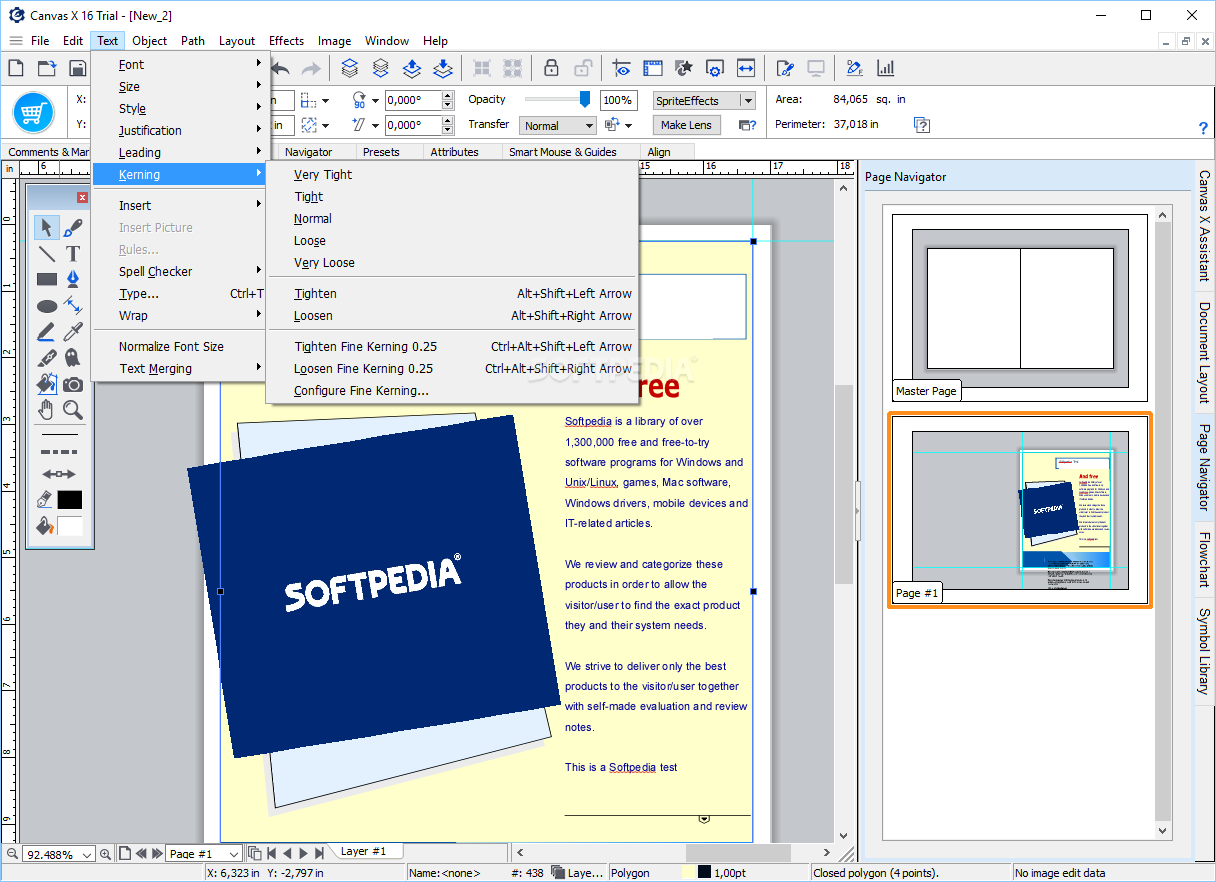Open the arrowhead style picker

tap(60, 474)
